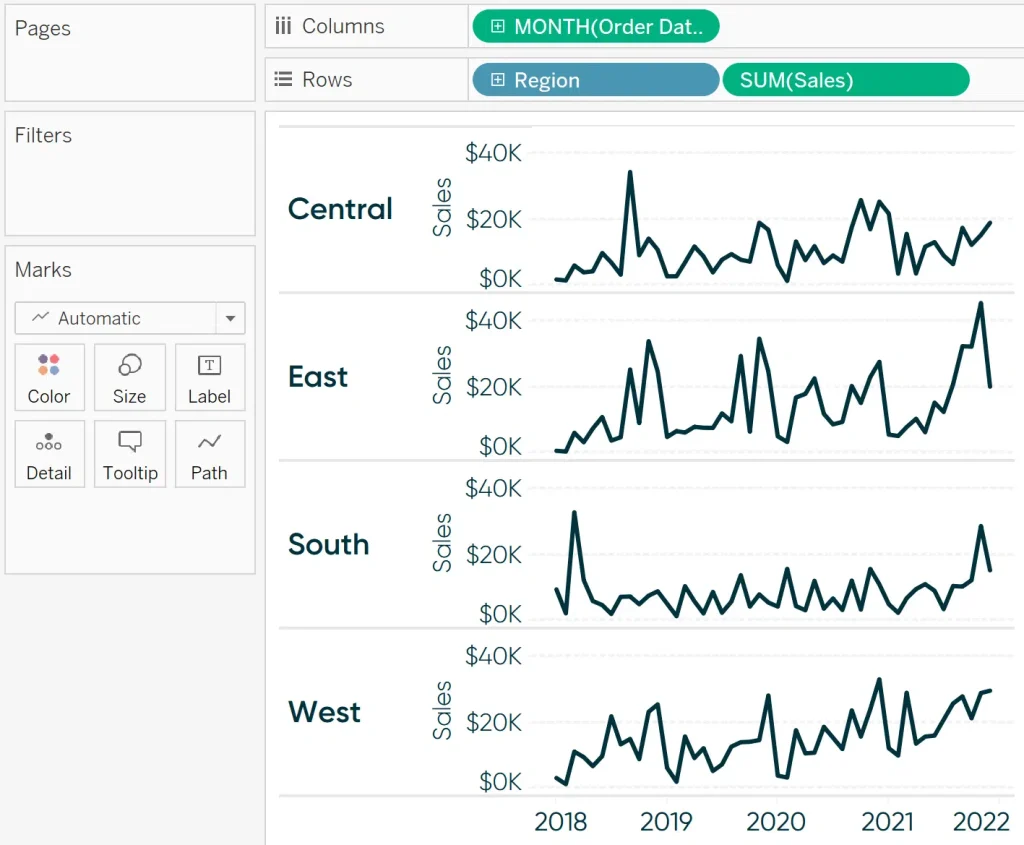
Task: Expand the MONTH(Order Date) pill hierarchy
Action: (x=498, y=27)
